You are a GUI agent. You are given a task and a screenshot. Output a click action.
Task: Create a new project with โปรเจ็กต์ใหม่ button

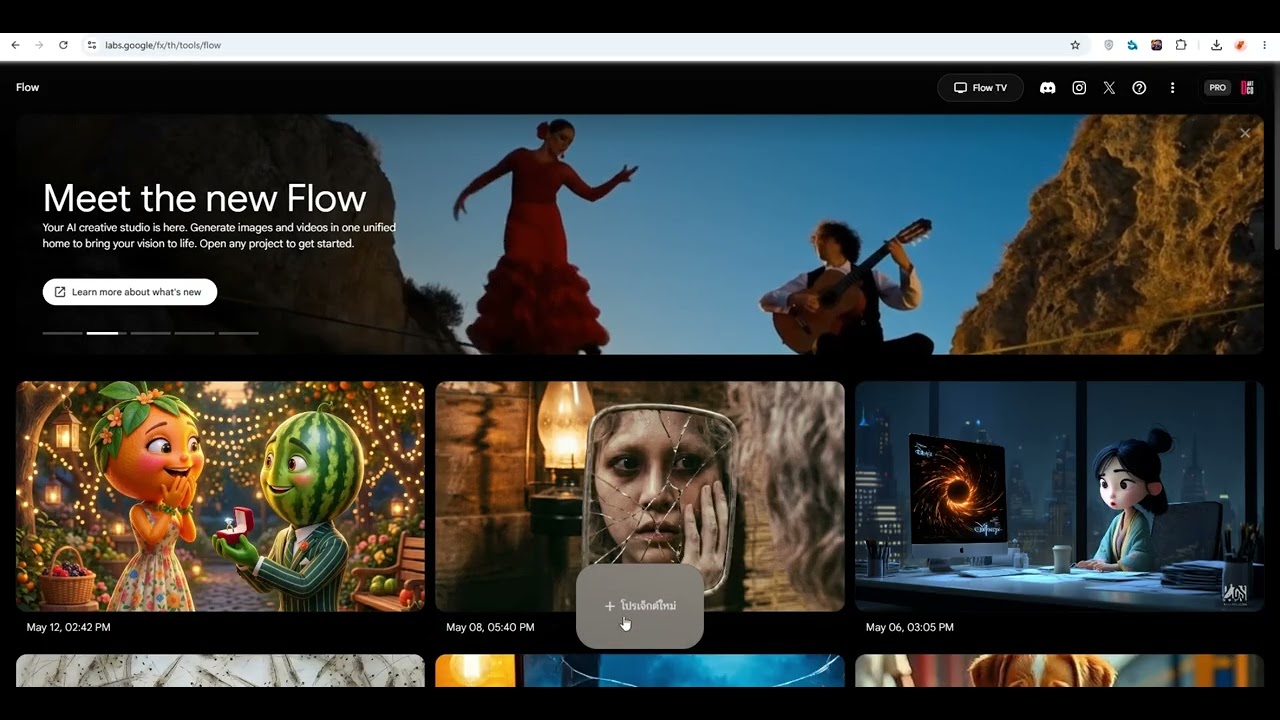(x=640, y=606)
